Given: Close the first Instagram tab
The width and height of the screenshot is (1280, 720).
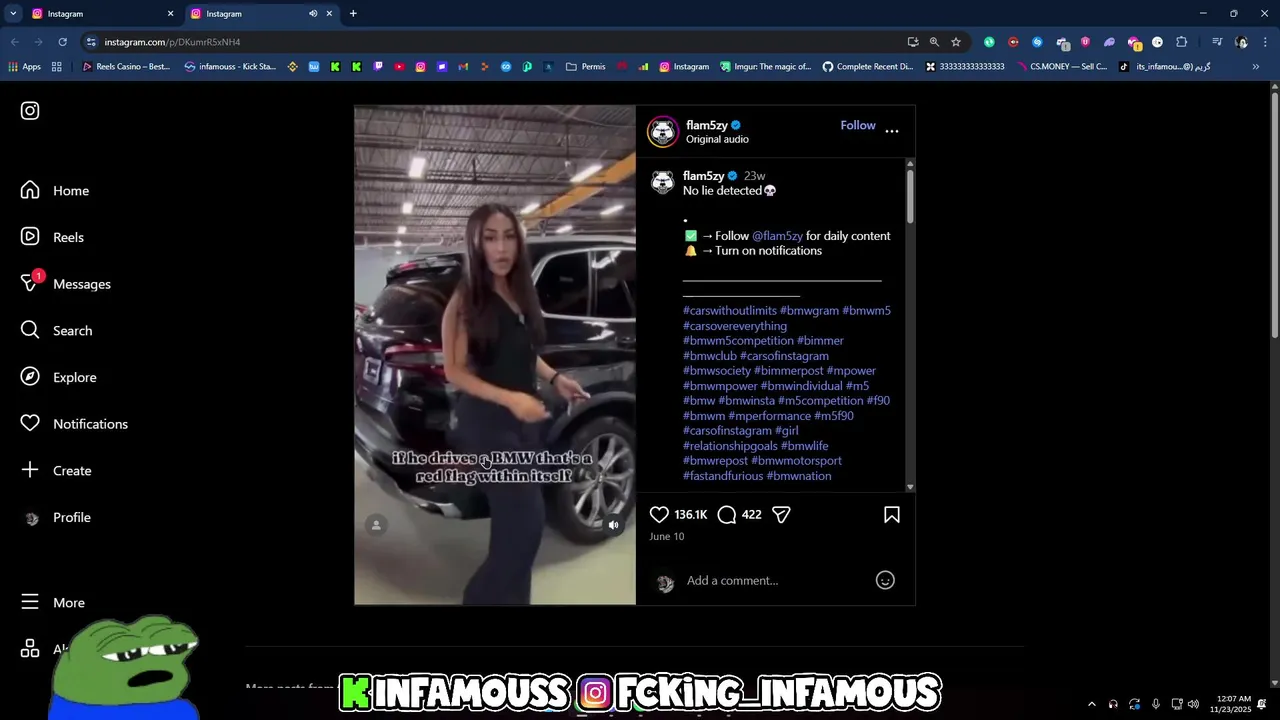Looking at the screenshot, I should 170,14.
